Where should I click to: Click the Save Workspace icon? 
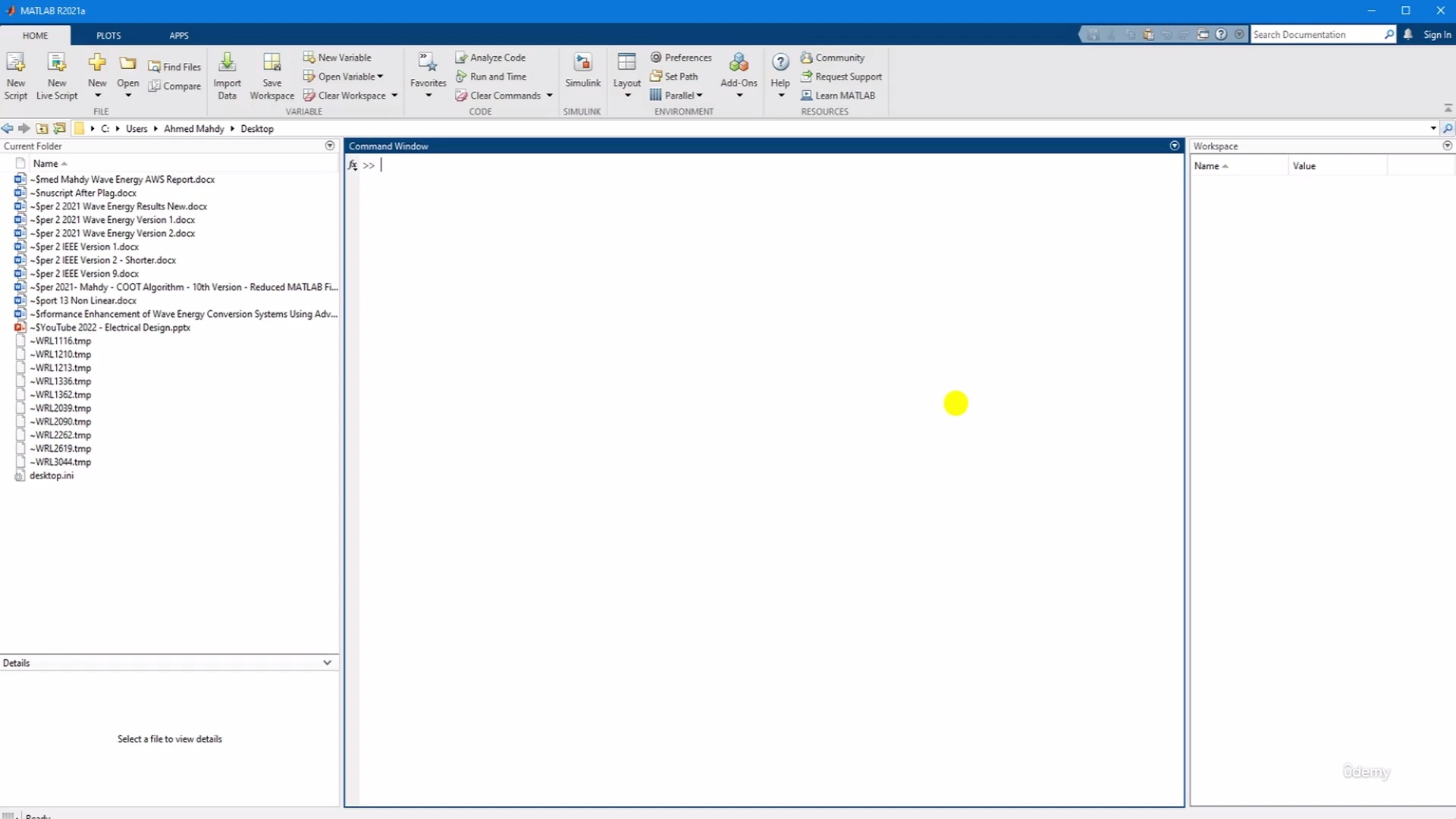click(x=271, y=63)
